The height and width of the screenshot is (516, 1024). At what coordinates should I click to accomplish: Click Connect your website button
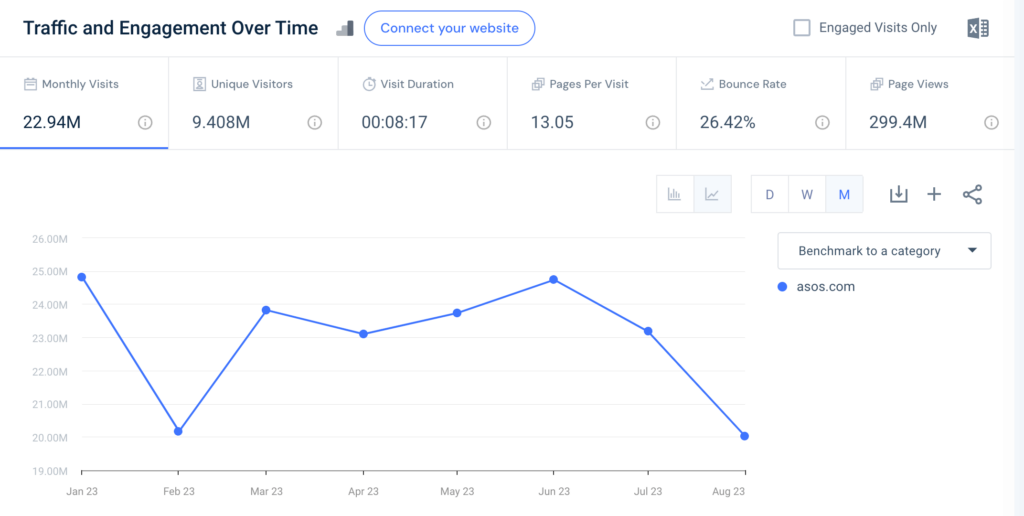(449, 28)
